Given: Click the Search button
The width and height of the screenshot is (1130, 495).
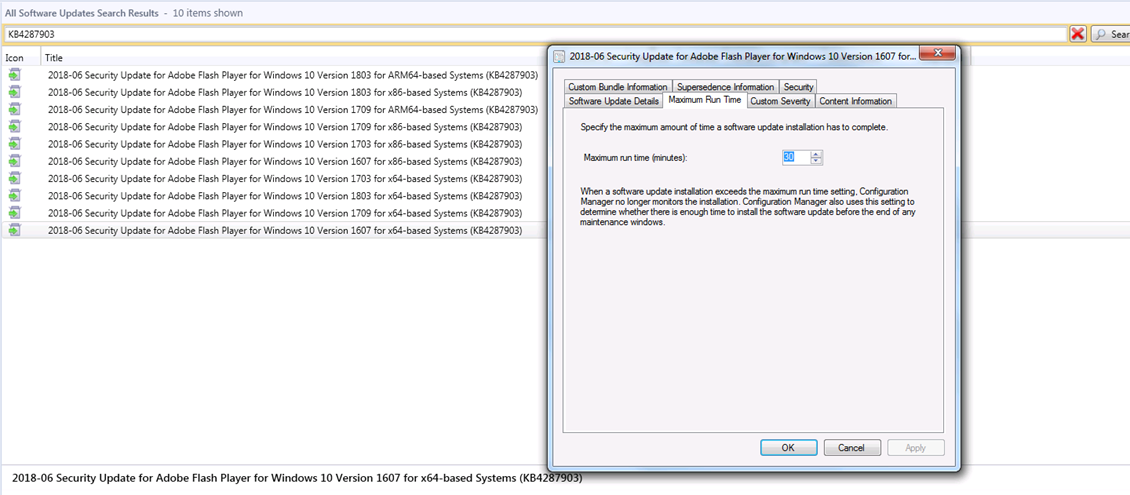Looking at the screenshot, I should [x=1111, y=34].
